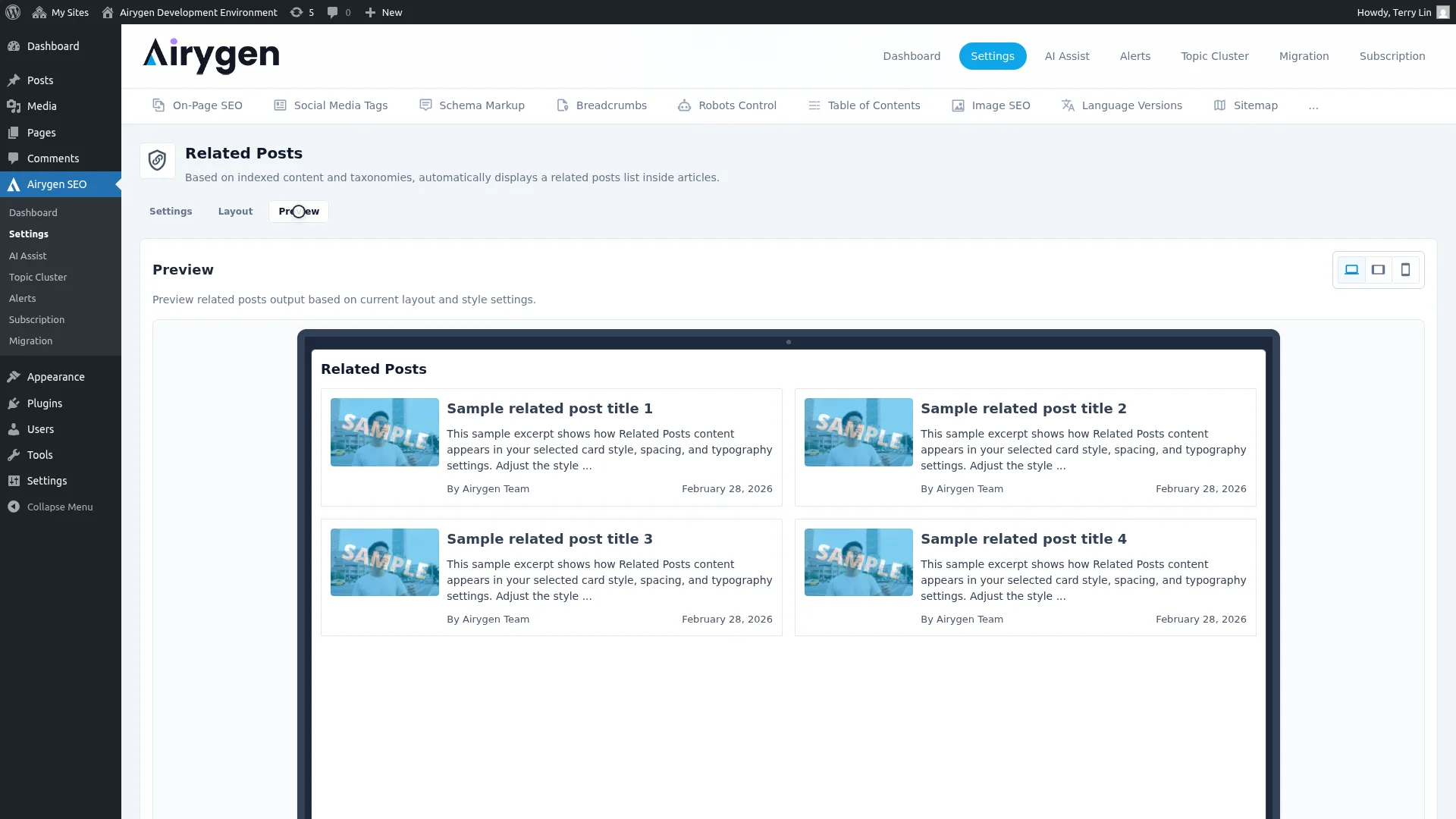1456x819 pixels.
Task: Open the Schema Markup tab
Action: point(472,105)
